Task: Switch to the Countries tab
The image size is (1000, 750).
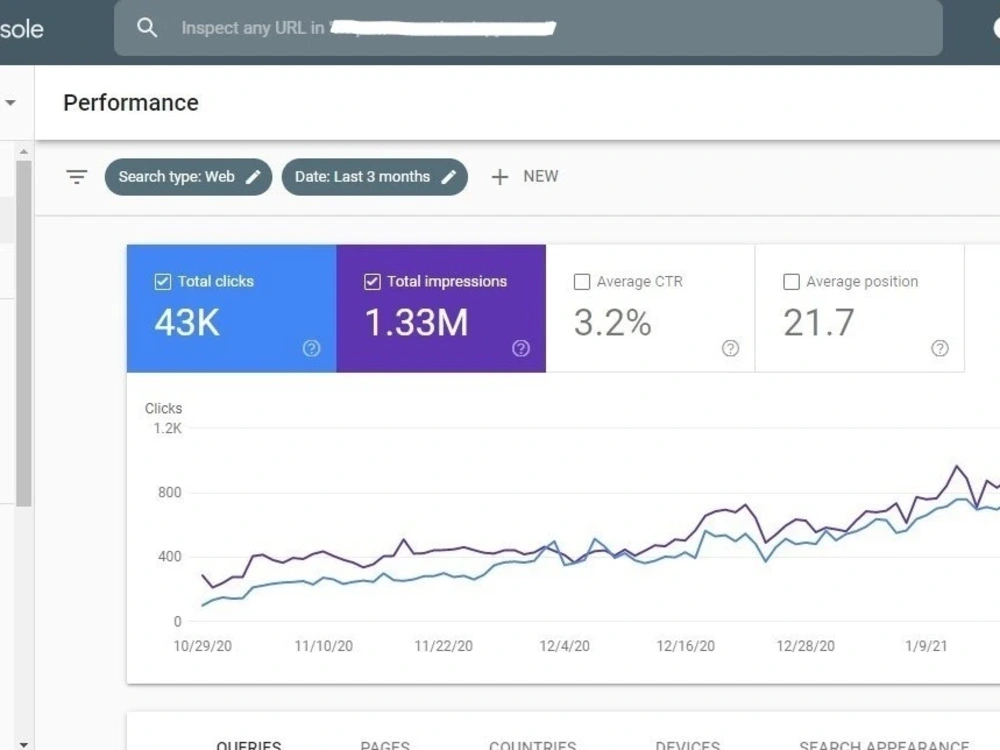Action: point(533,745)
